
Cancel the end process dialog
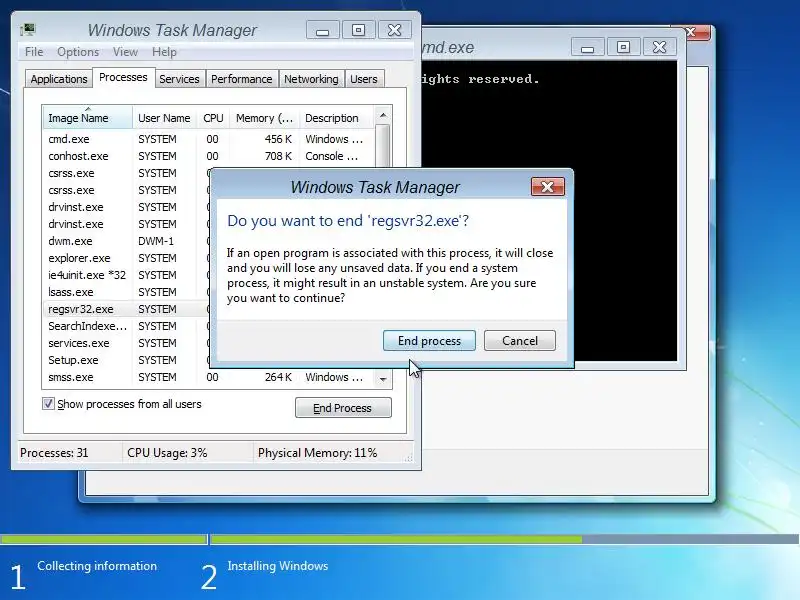(x=519, y=340)
